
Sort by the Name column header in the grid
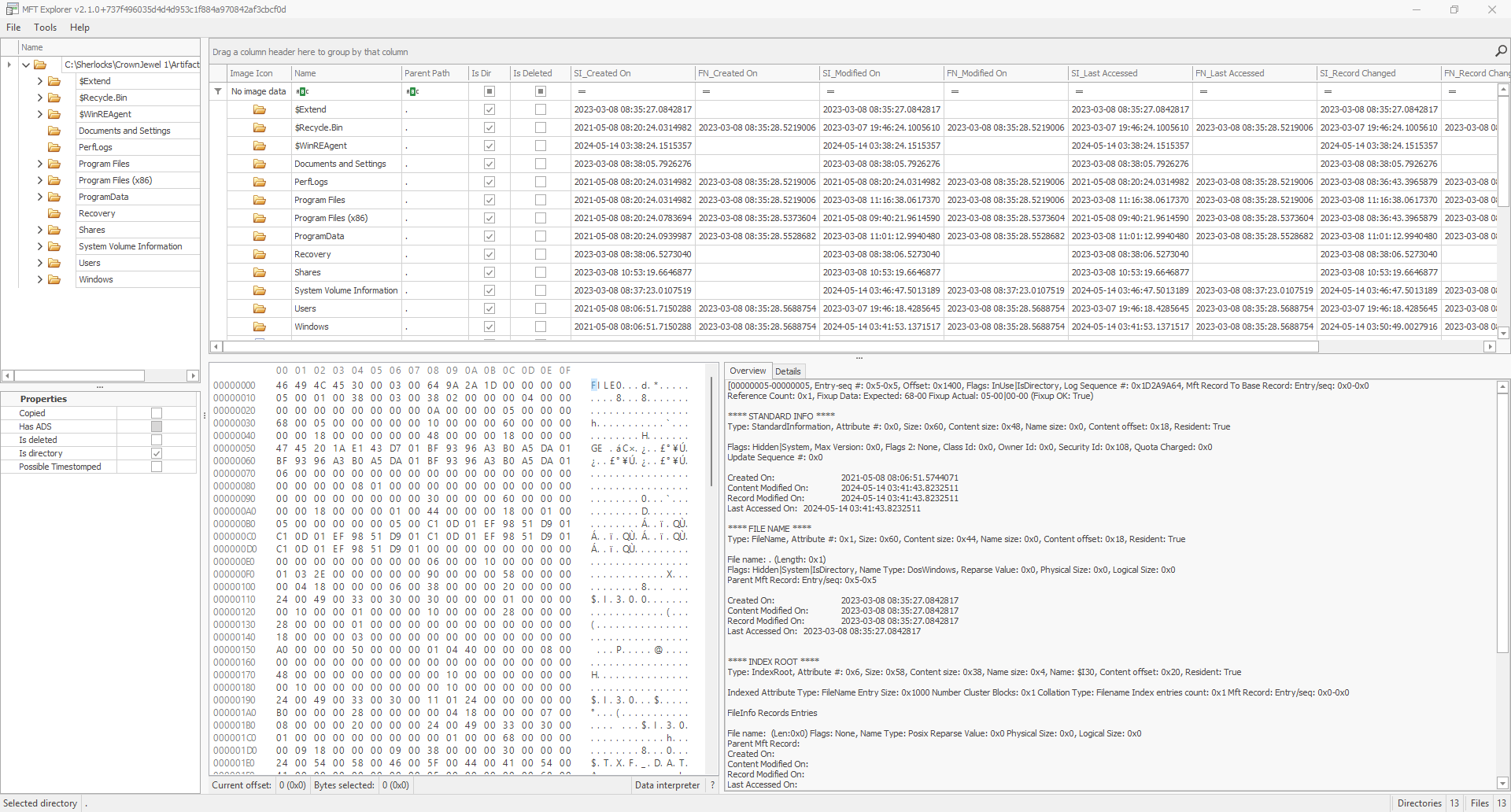point(346,73)
